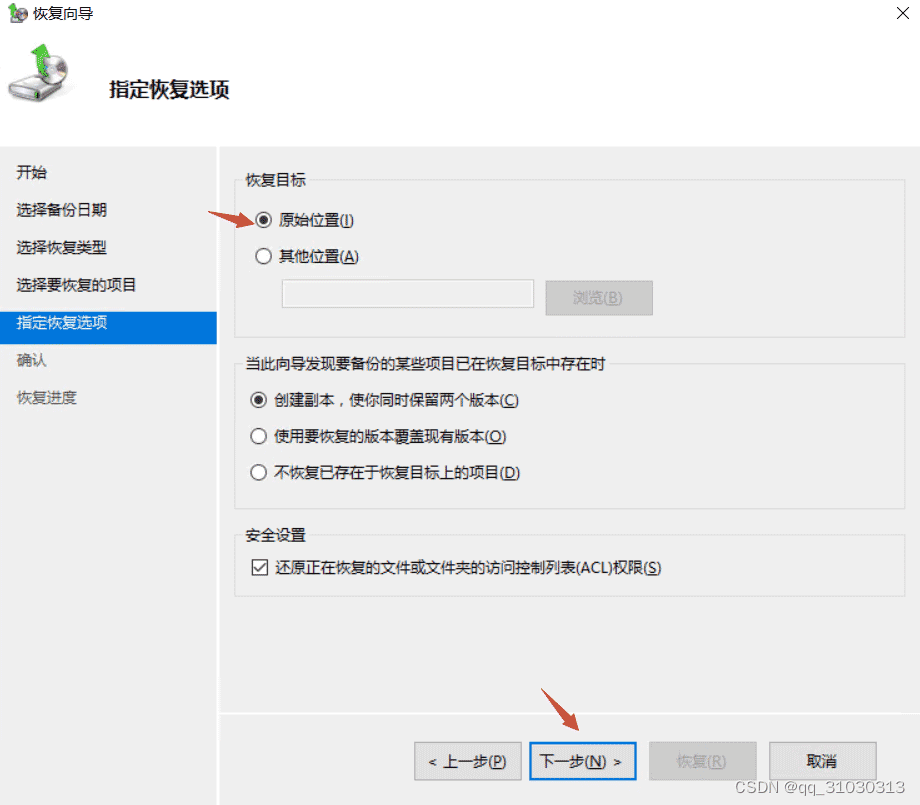The image size is (920, 805).
Task: Click the 恢复进度 step in sidebar
Action: click(x=47, y=398)
